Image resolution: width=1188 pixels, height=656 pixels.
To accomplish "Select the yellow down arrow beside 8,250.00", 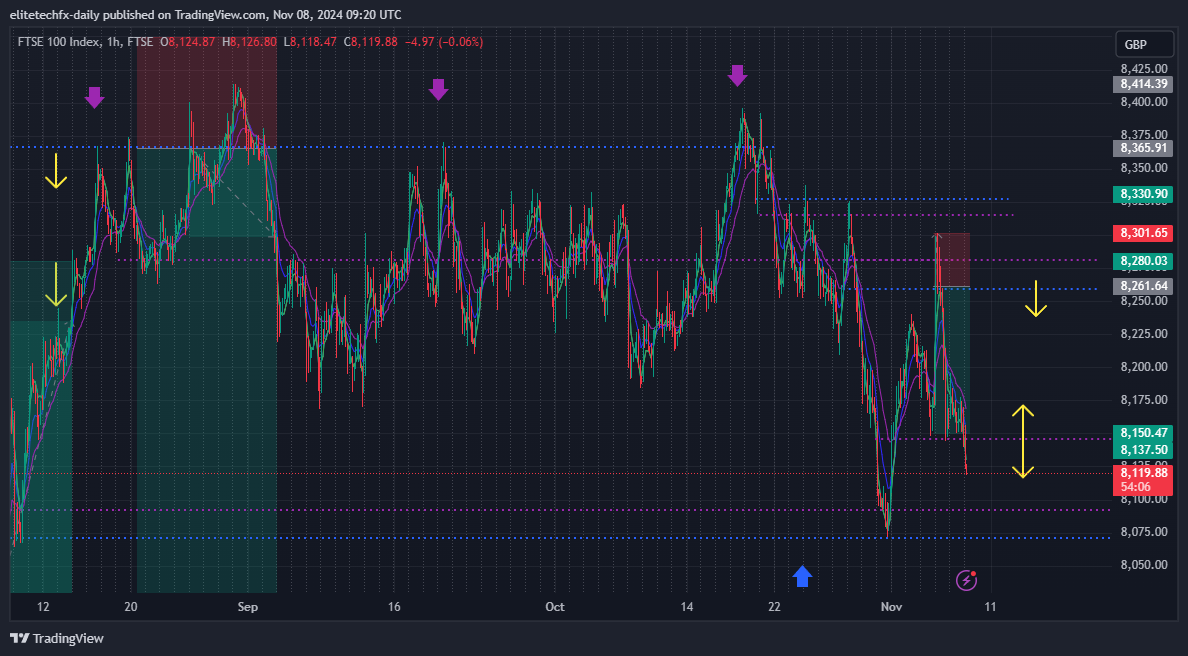I will tap(1036, 298).
